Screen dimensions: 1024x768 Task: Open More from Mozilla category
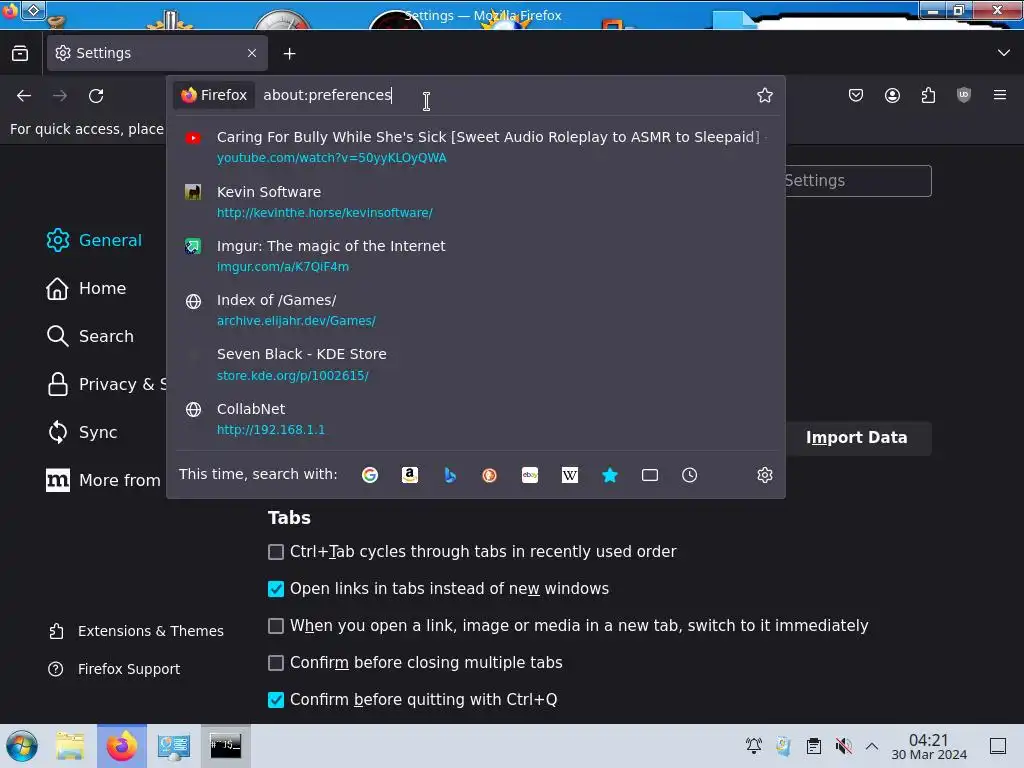point(104,480)
